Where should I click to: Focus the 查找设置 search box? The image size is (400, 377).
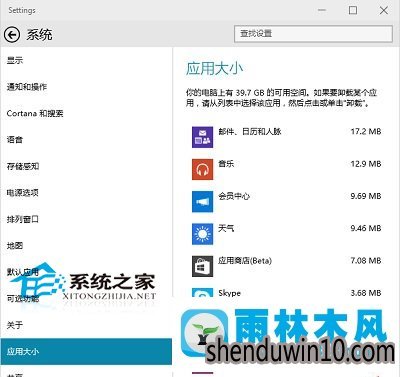pos(313,34)
